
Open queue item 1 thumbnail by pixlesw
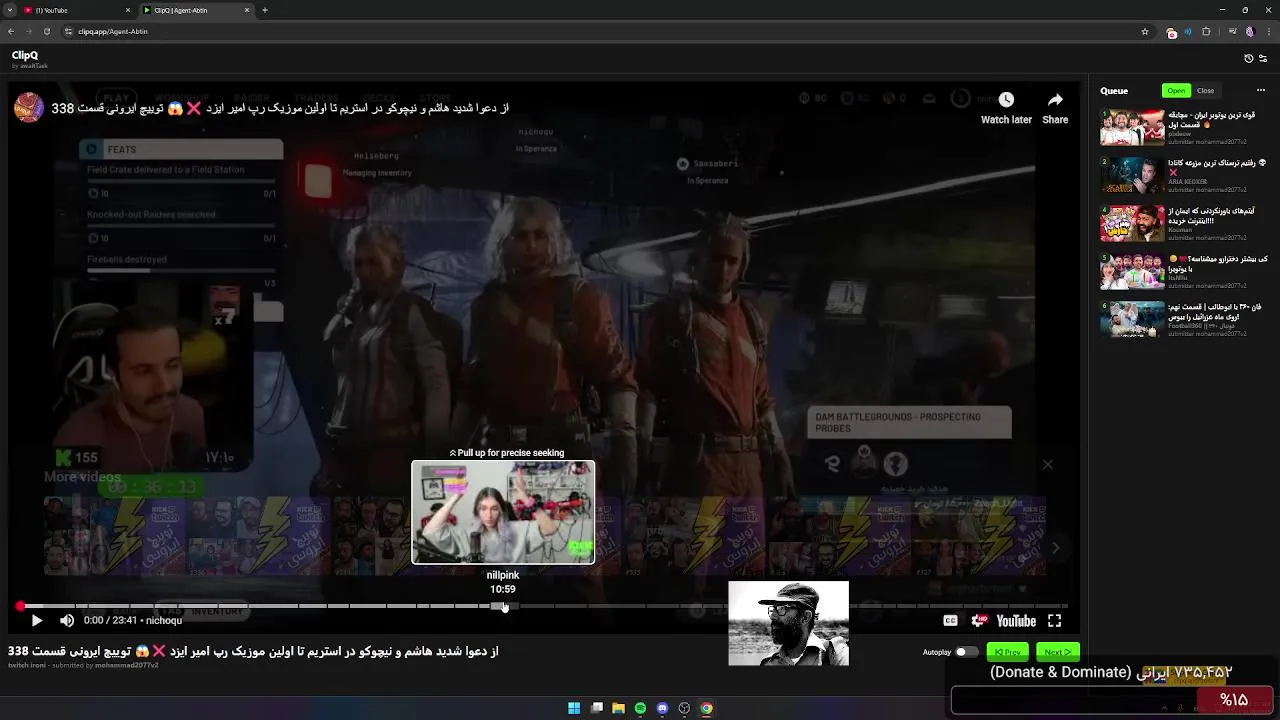(x=1133, y=128)
